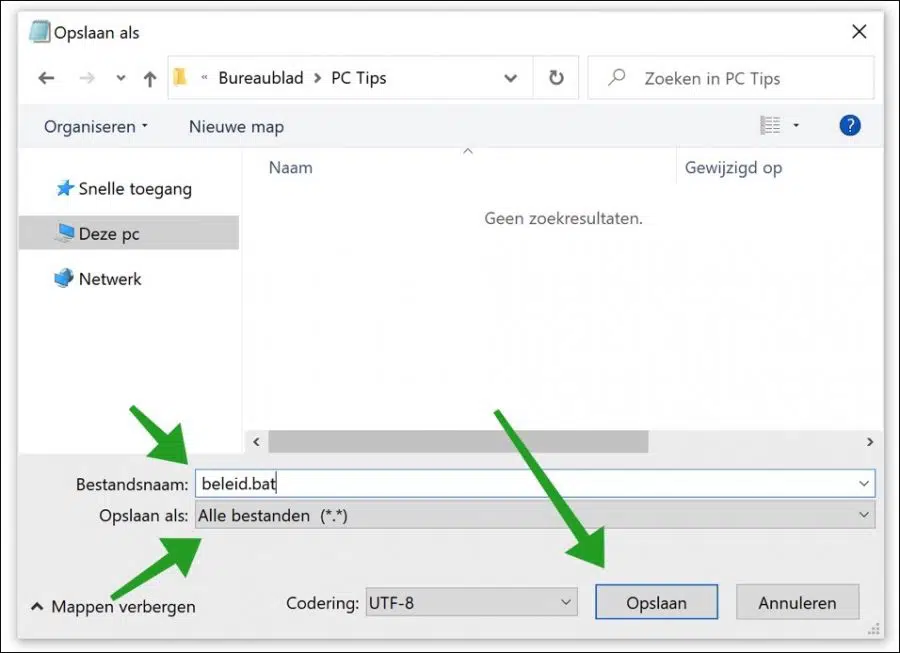Open the Organiseren menu
The width and height of the screenshot is (900, 653).
click(96, 126)
